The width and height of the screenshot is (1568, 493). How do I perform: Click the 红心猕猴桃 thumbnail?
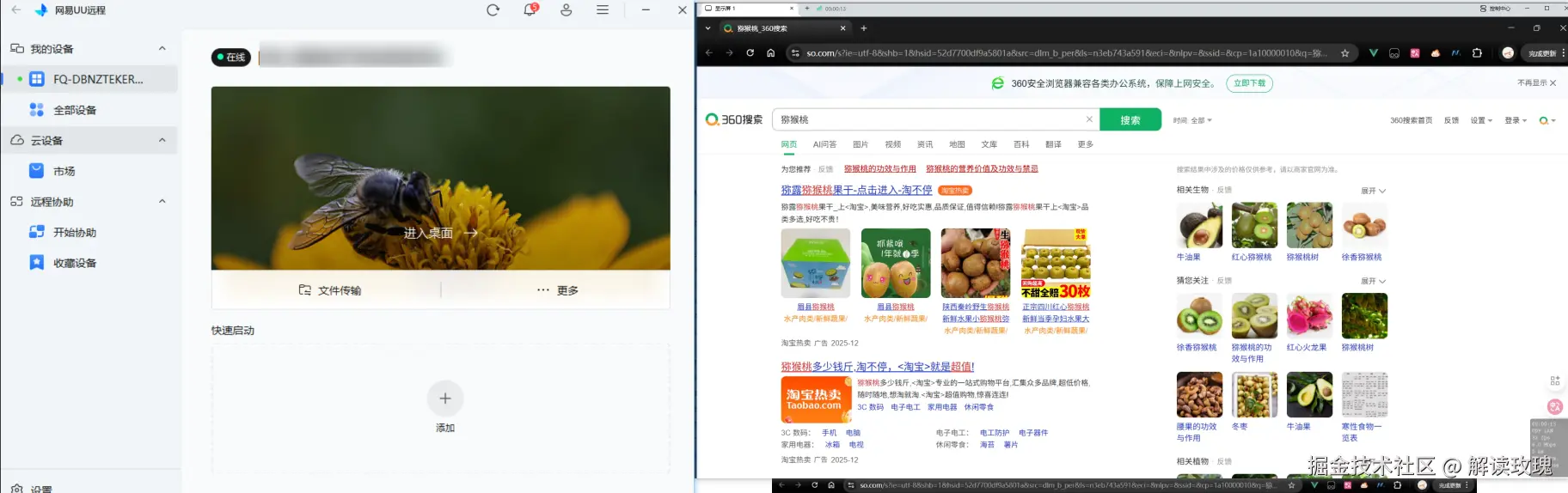(x=1254, y=225)
